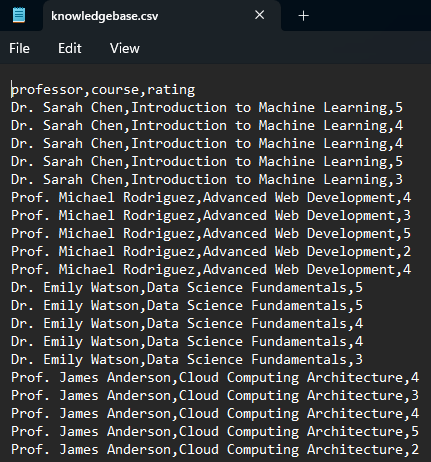The width and height of the screenshot is (431, 462).
Task: Click the Michael Rodriguez row rated 2
Action: coord(211,252)
